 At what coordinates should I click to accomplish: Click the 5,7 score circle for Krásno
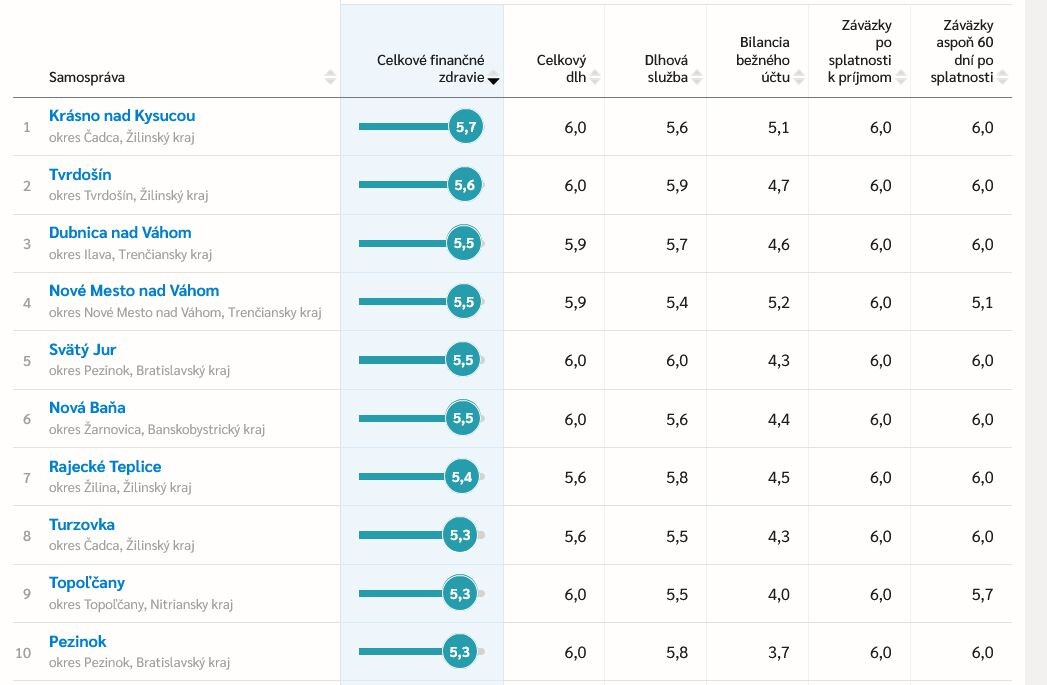point(465,127)
